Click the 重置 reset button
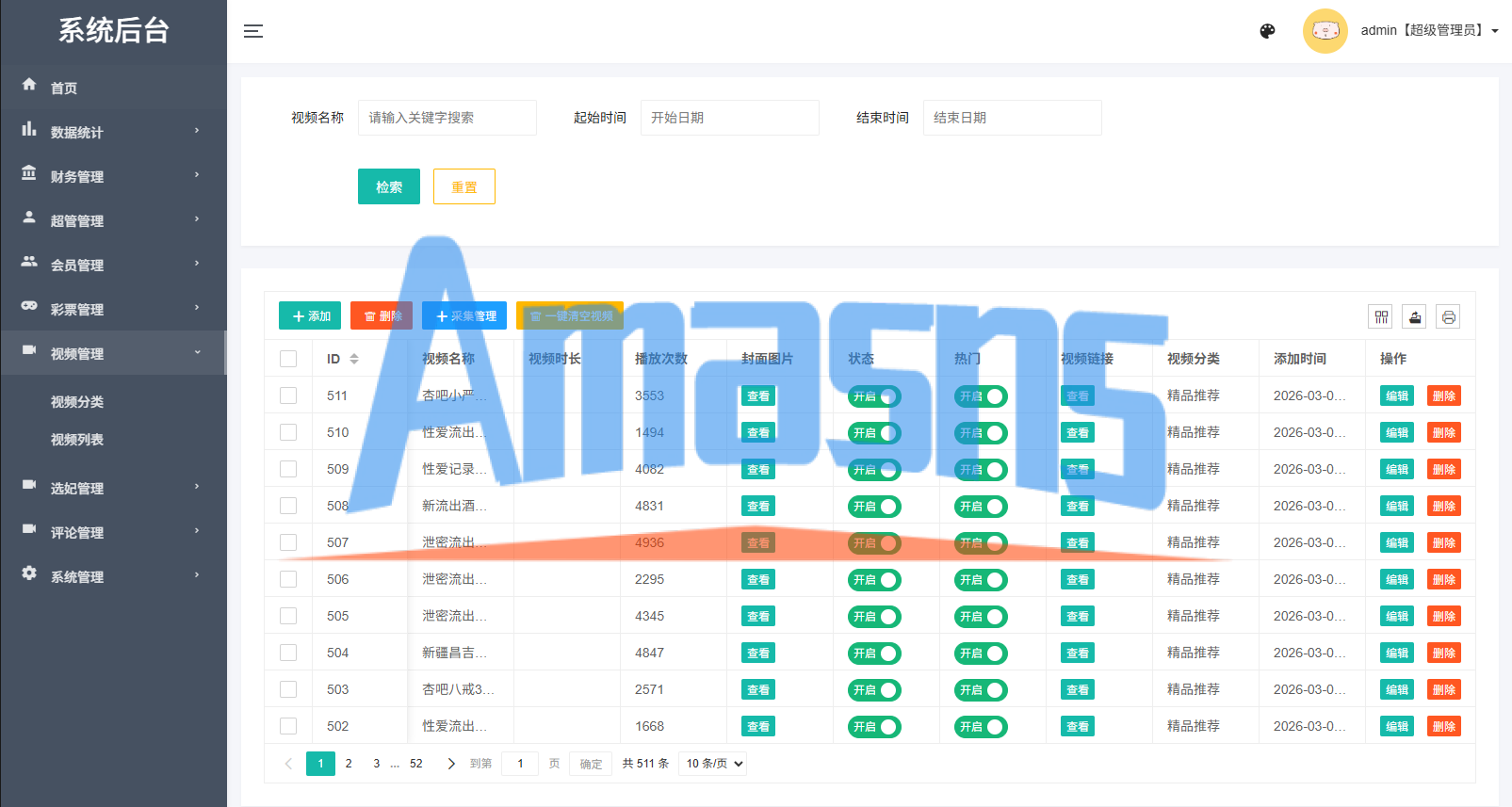The image size is (1512, 807). (464, 186)
